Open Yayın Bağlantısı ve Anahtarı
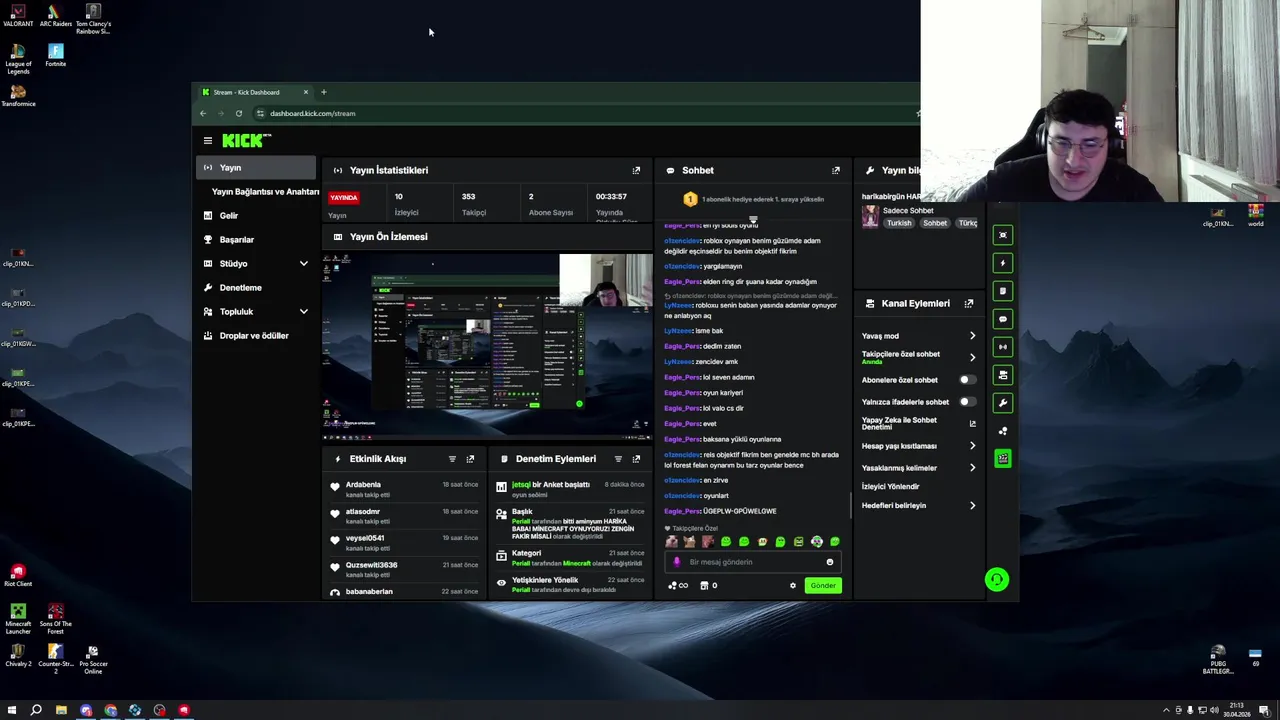Image resolution: width=1280 pixels, height=720 pixels. click(x=265, y=192)
